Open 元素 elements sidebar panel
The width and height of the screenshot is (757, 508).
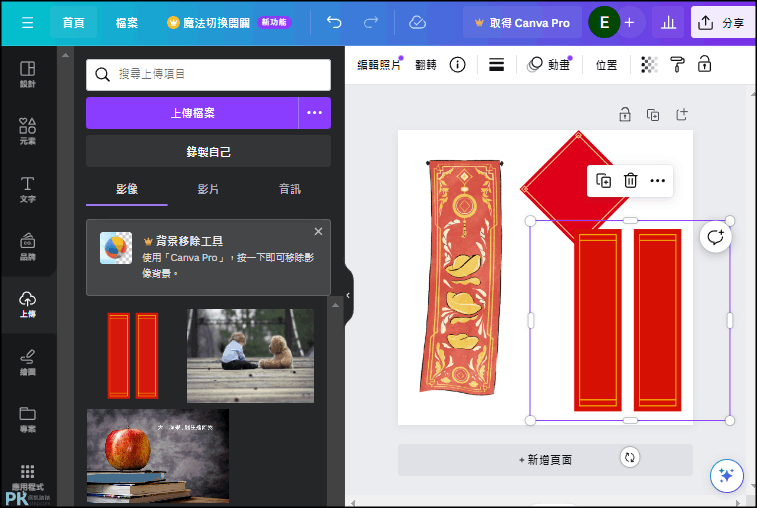point(28,131)
